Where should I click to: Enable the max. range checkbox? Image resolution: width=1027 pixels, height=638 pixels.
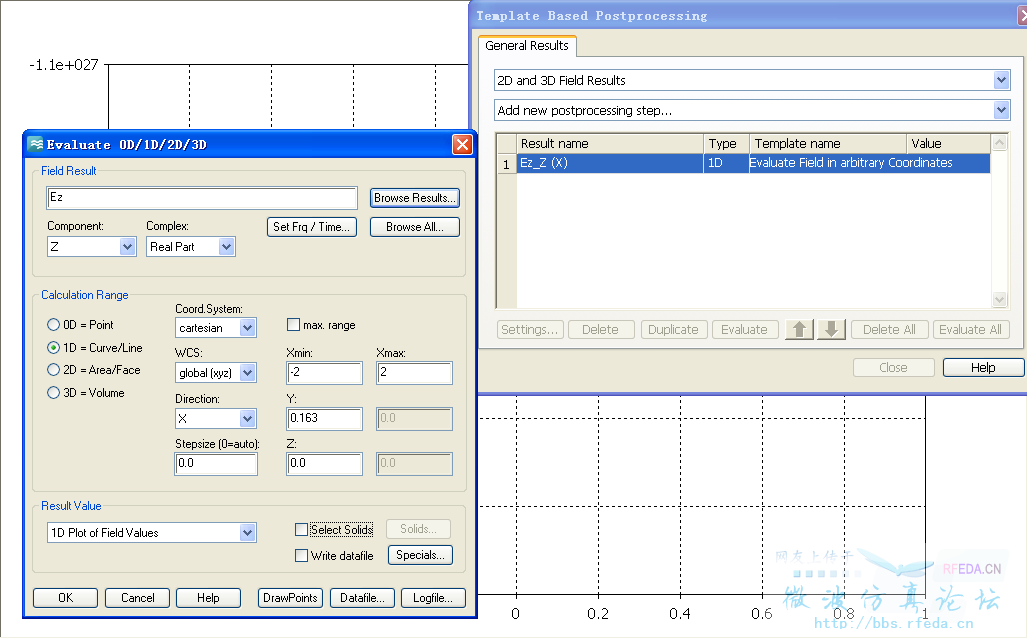tap(293, 325)
